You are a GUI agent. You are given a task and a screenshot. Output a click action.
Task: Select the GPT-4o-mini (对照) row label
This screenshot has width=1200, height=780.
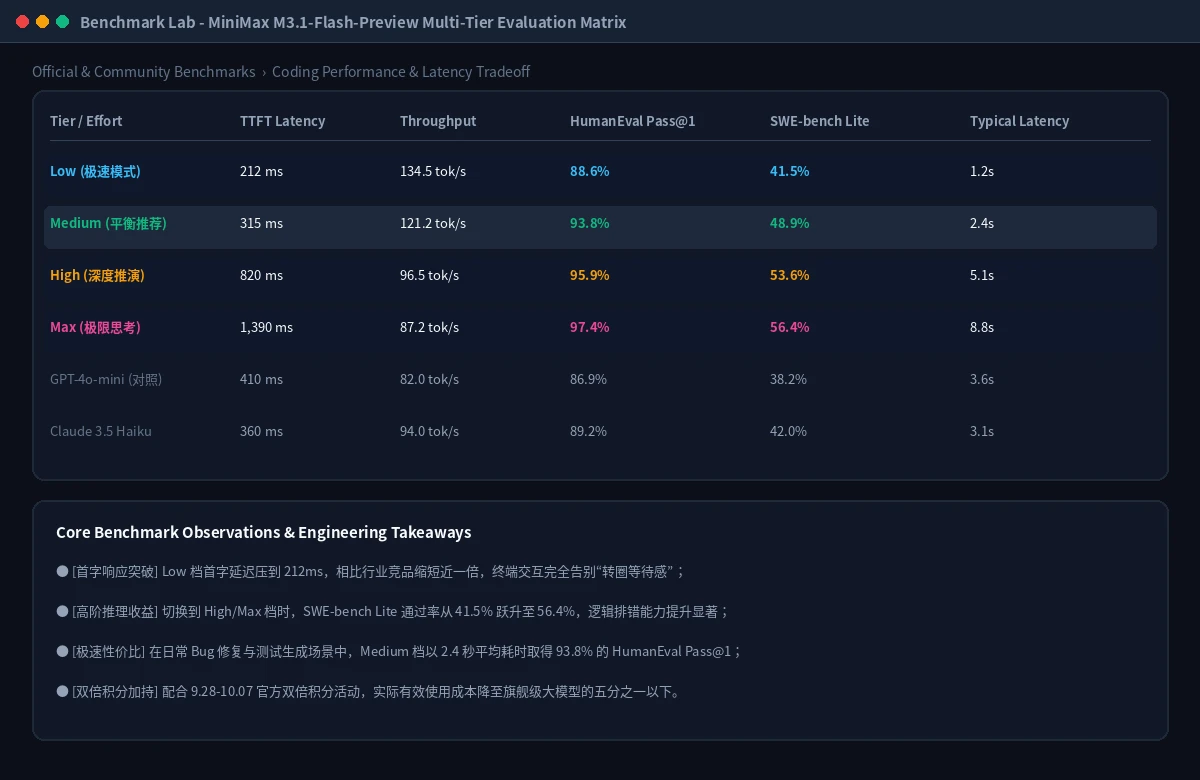pyautogui.click(x=106, y=379)
